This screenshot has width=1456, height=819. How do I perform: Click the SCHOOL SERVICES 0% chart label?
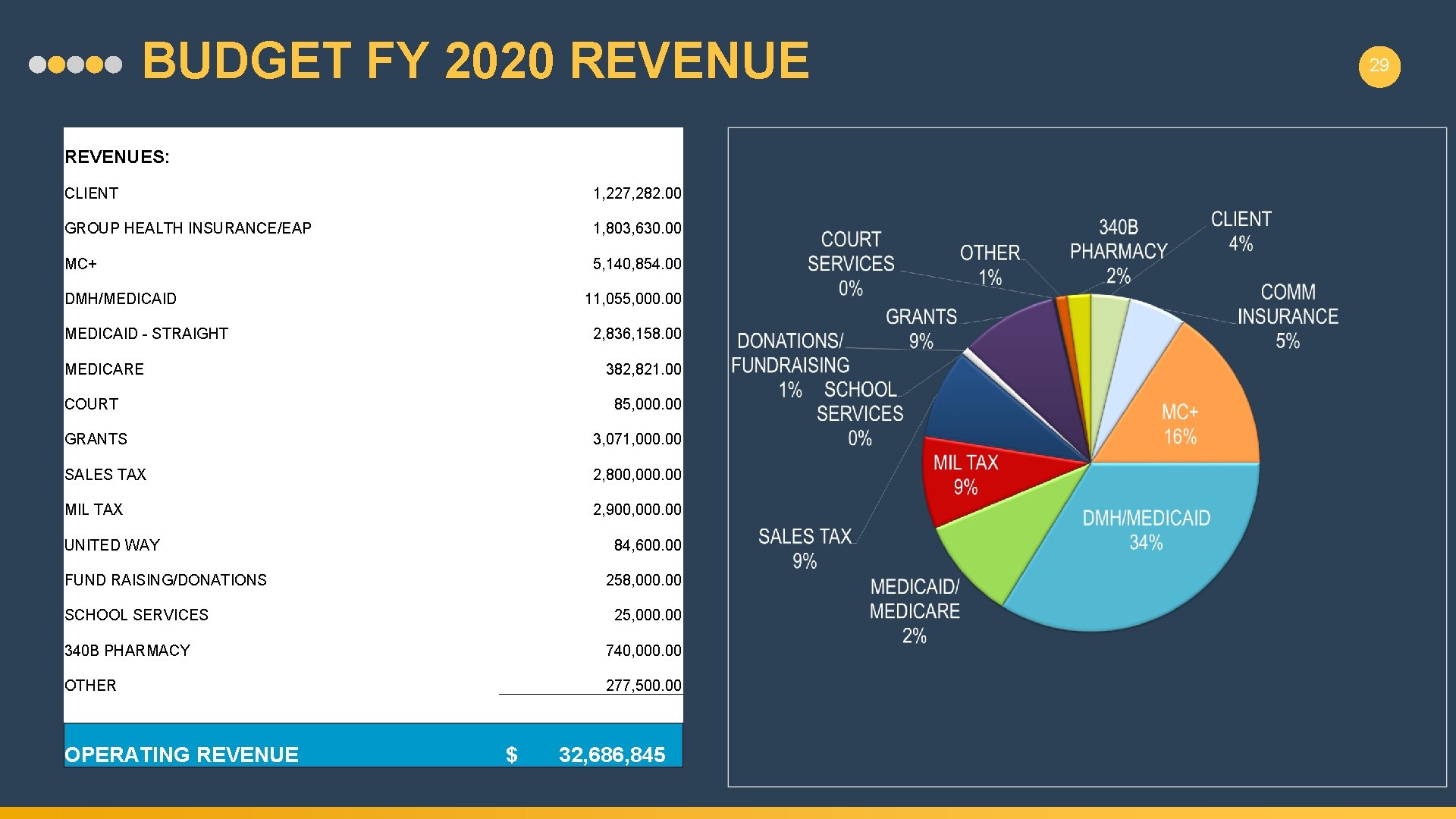(860, 413)
